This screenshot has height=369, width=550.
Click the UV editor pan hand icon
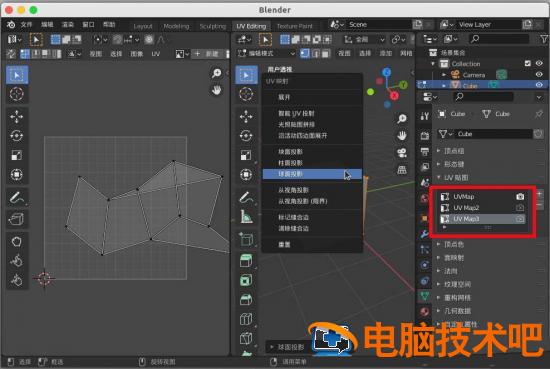[217, 90]
